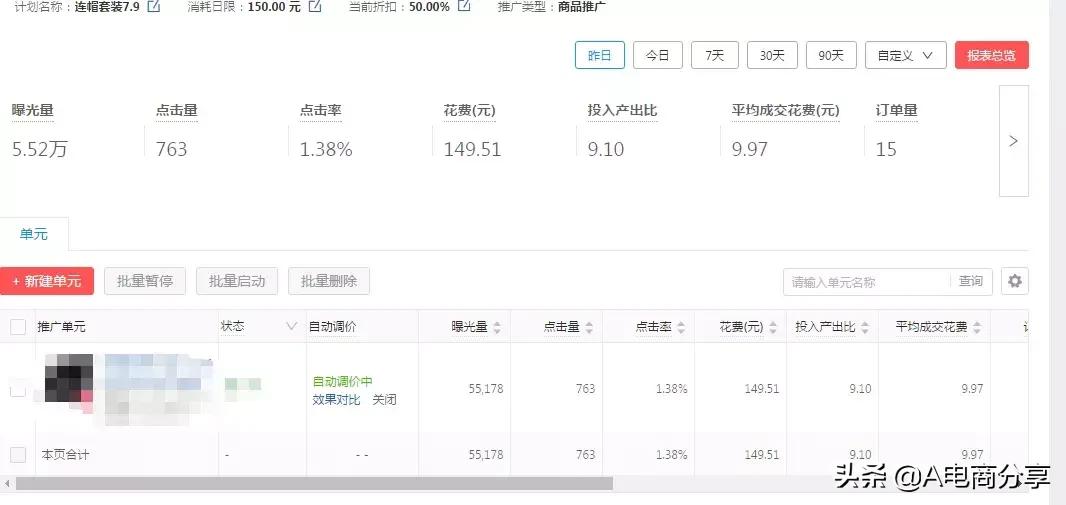Sort by 平均成交花费 column arrows

tap(977, 328)
